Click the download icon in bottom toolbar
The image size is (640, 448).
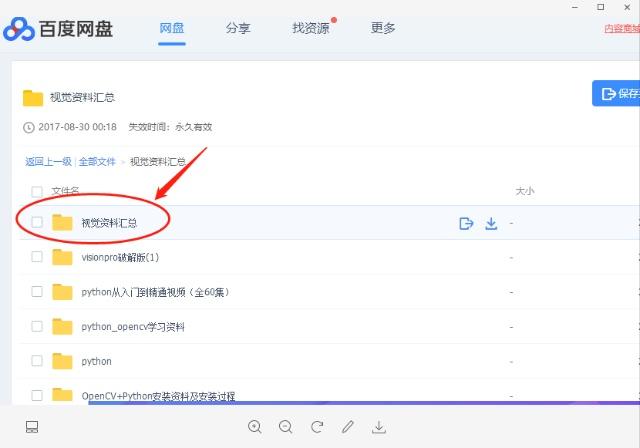tap(379, 427)
